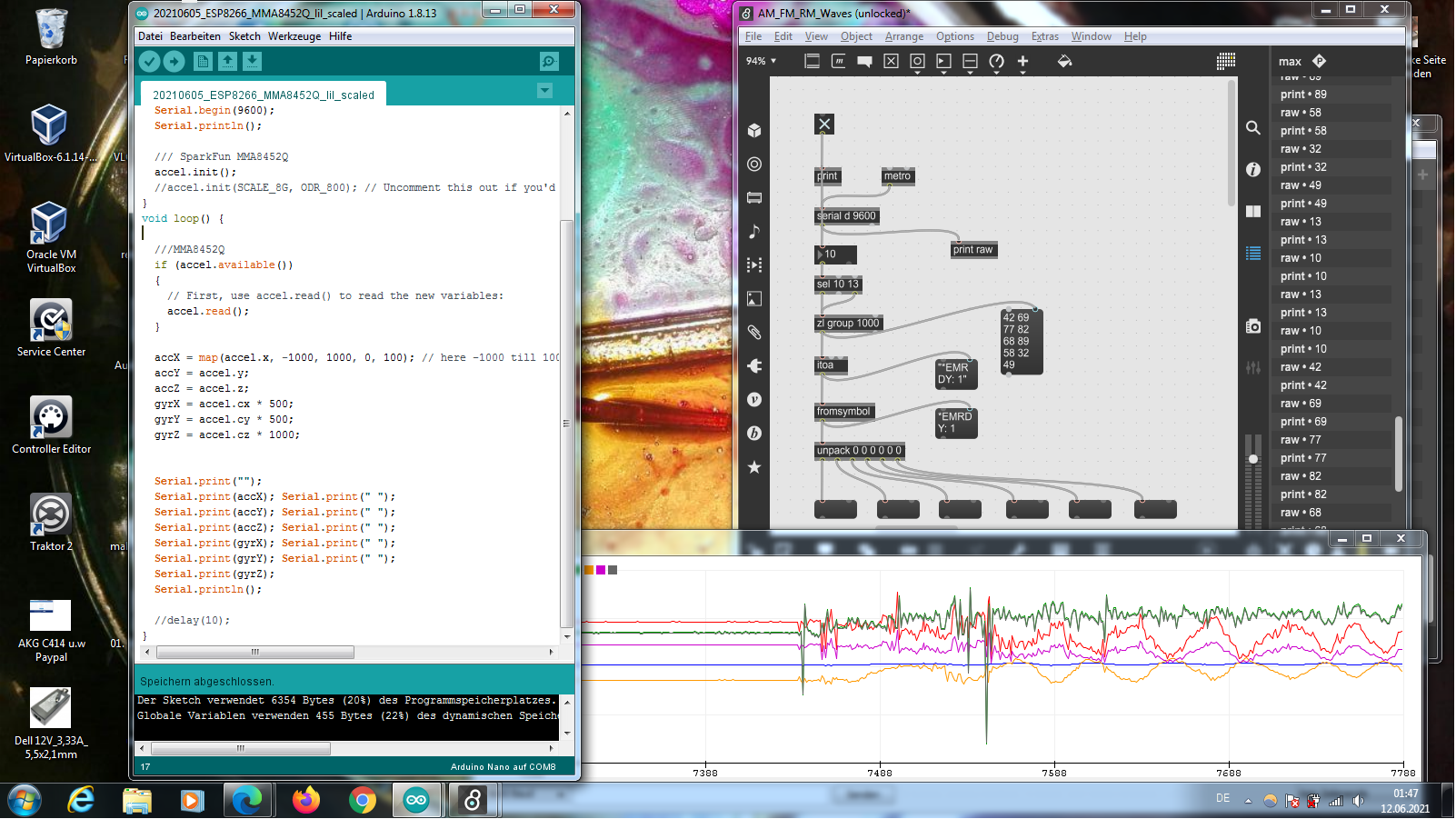Toggle the Max console list sidebar icon
This screenshot has width=1456, height=819.
[x=1253, y=254]
